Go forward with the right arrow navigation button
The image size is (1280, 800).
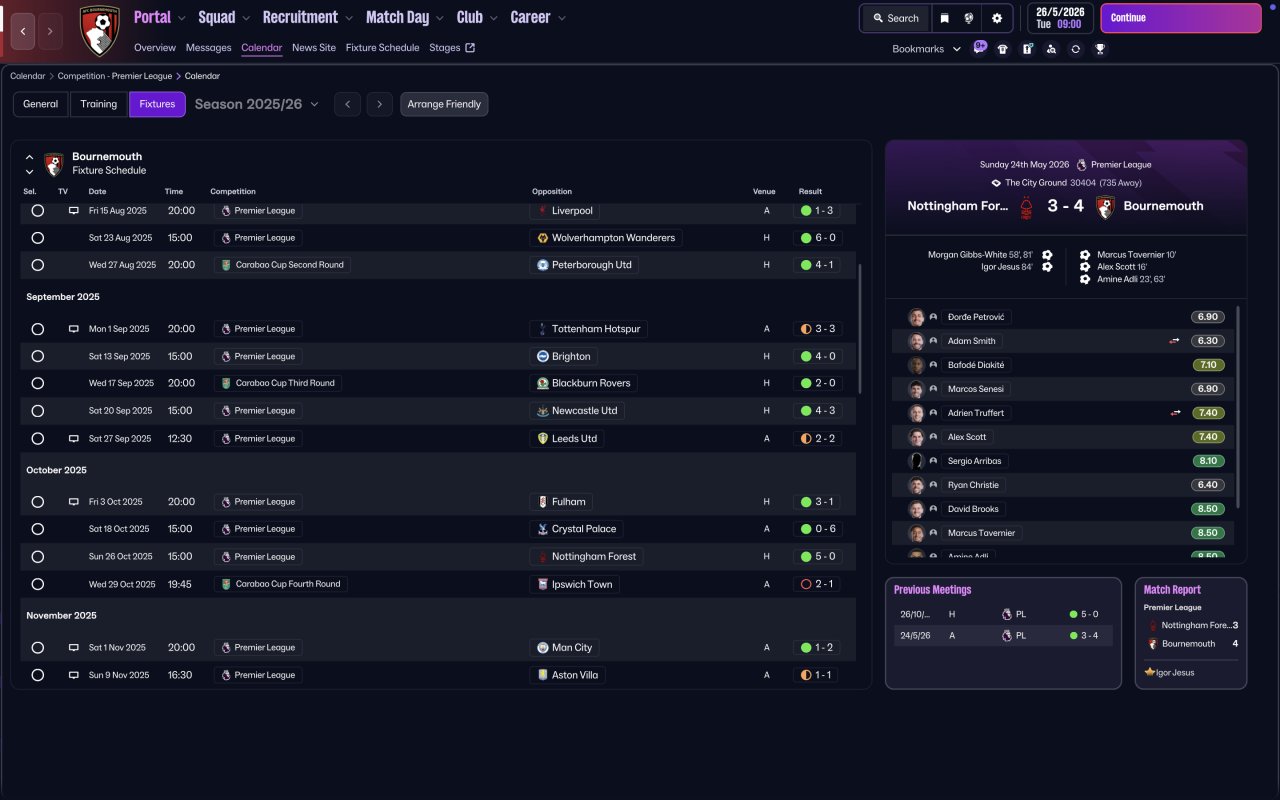[x=50, y=31]
